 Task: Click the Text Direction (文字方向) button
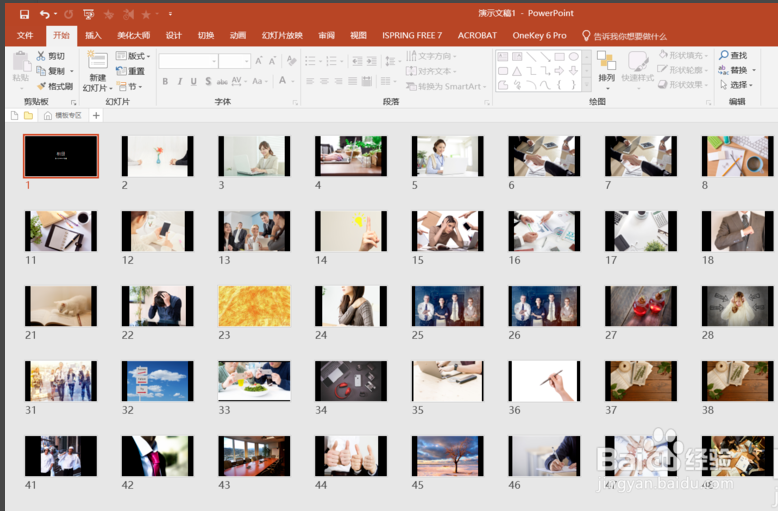[431, 56]
